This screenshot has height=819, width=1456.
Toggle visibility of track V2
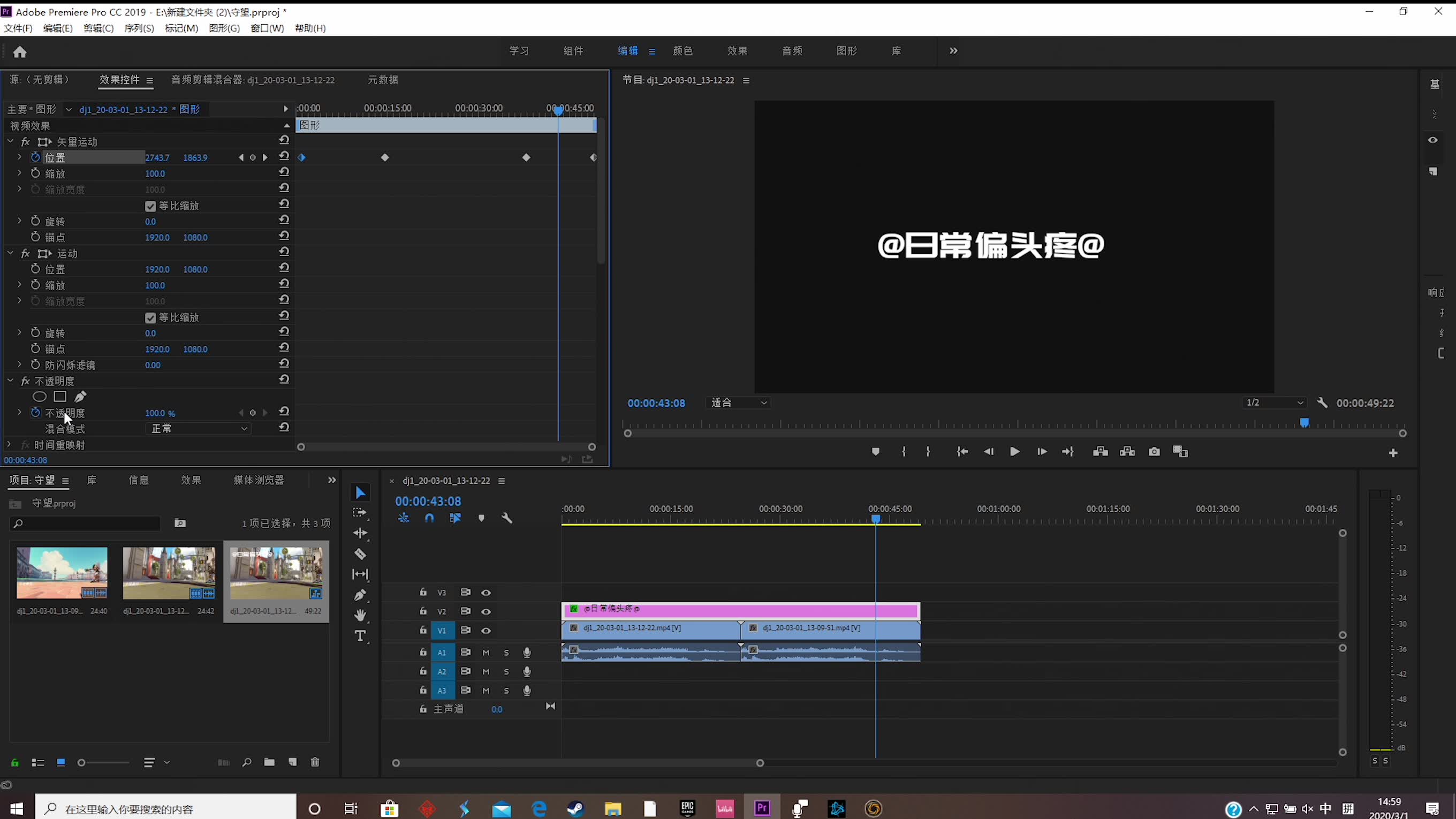[486, 611]
